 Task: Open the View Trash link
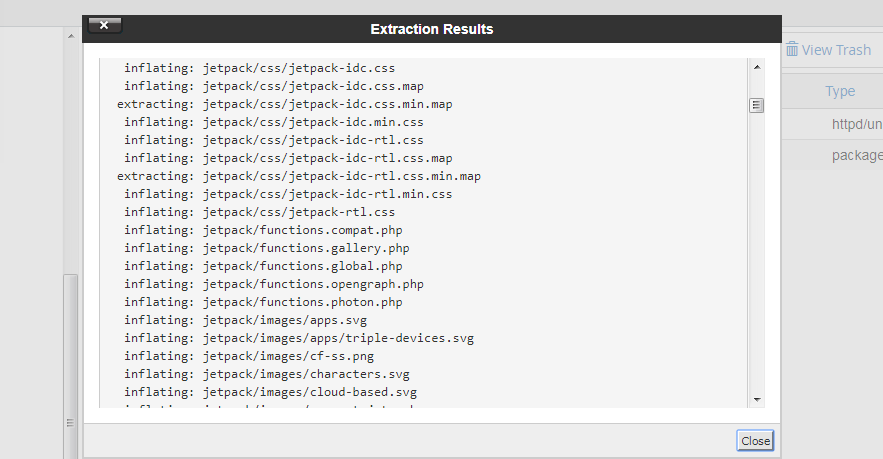point(836,50)
